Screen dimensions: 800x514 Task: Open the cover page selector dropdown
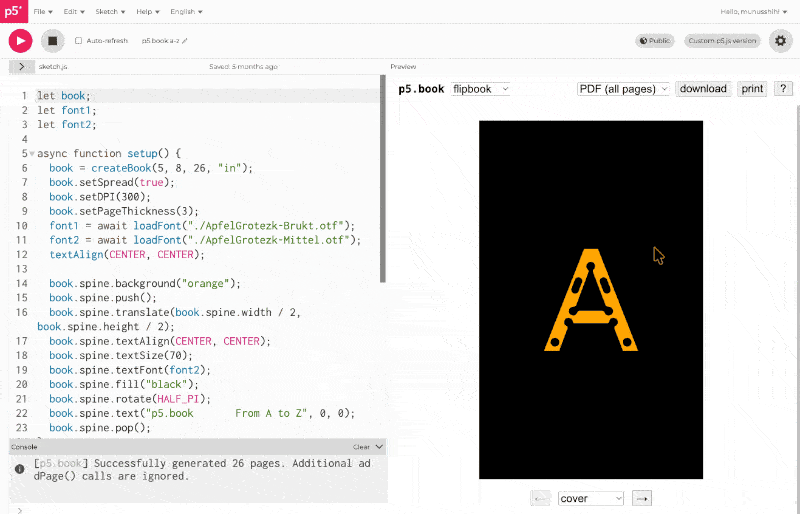click(x=591, y=498)
